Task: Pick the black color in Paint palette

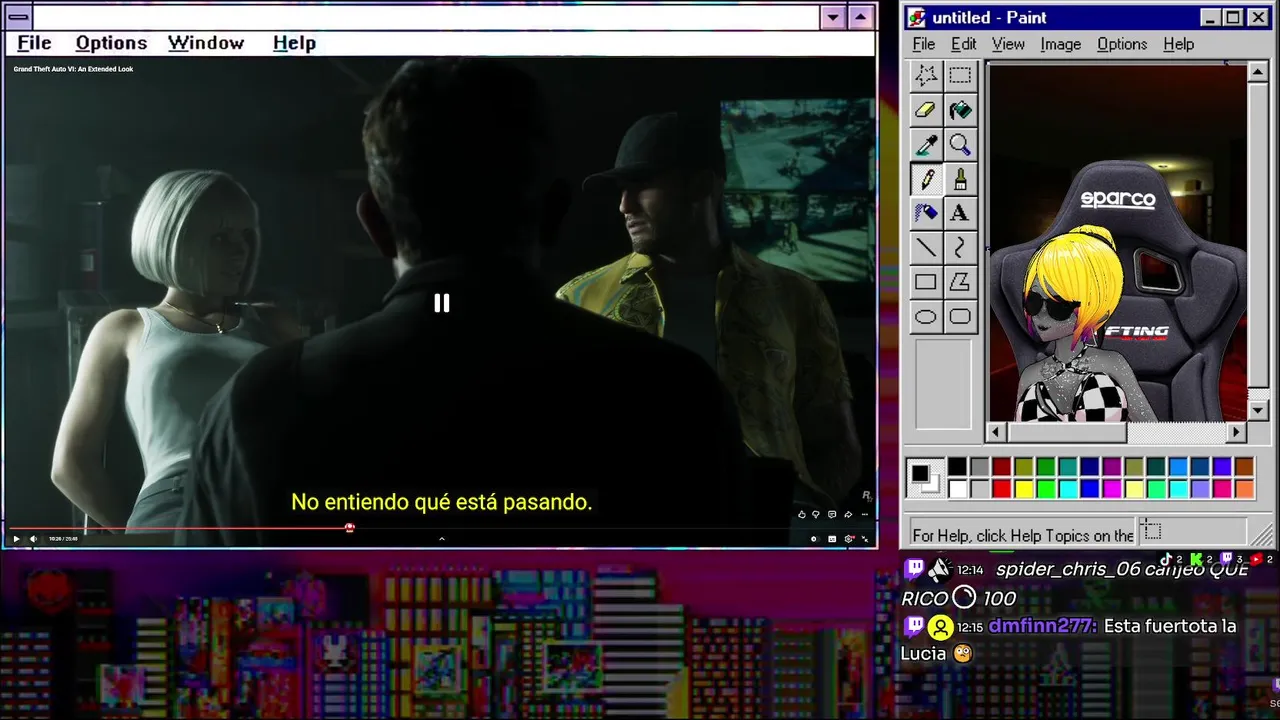Action: 958,467
